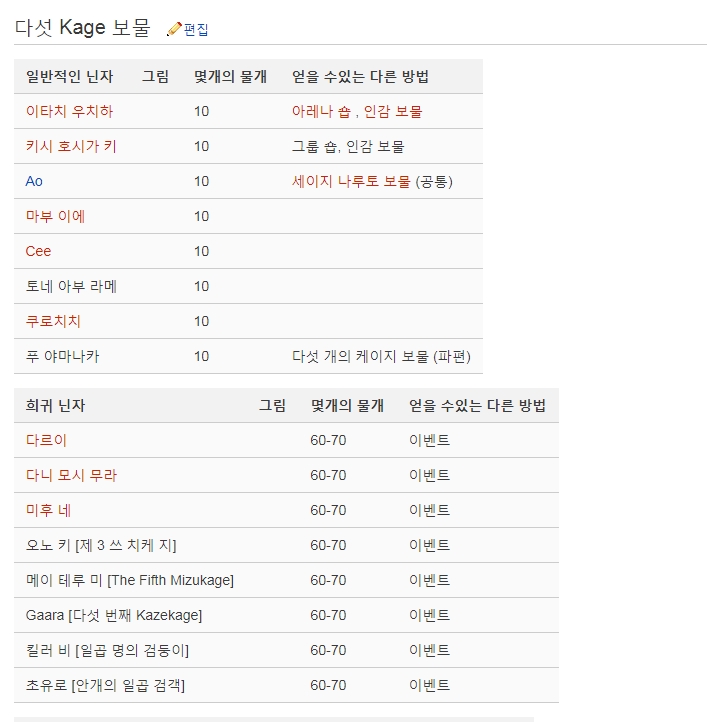Click the Gaara Kazekage row name

[x=114, y=615]
